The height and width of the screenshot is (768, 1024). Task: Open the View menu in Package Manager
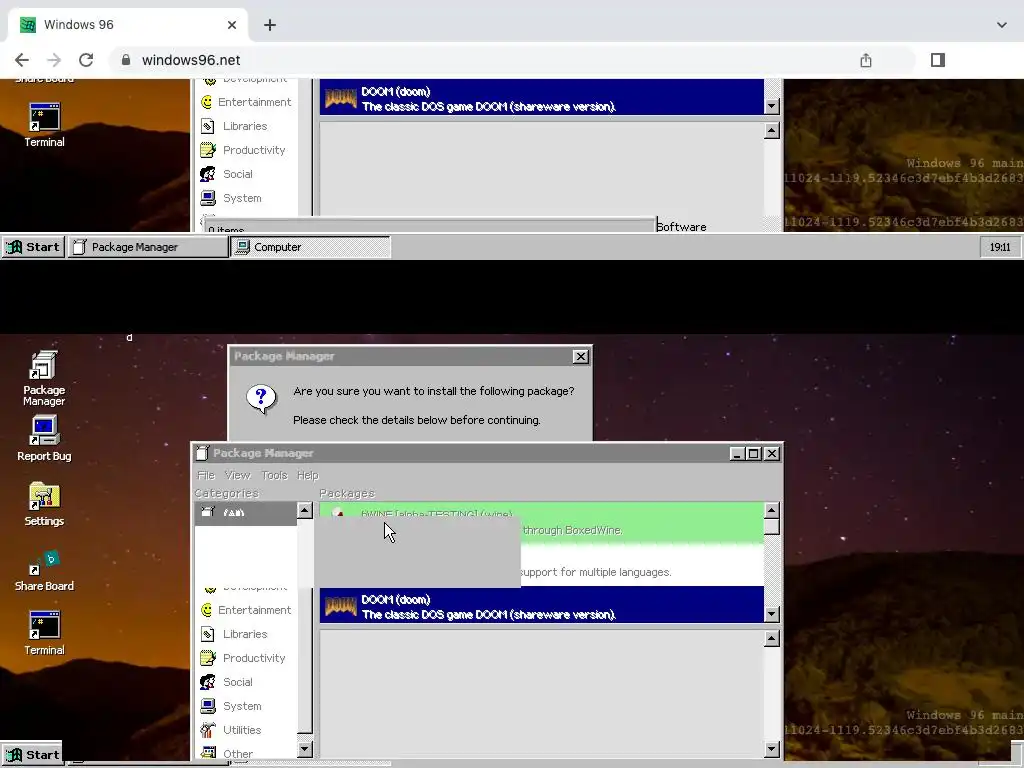point(237,475)
